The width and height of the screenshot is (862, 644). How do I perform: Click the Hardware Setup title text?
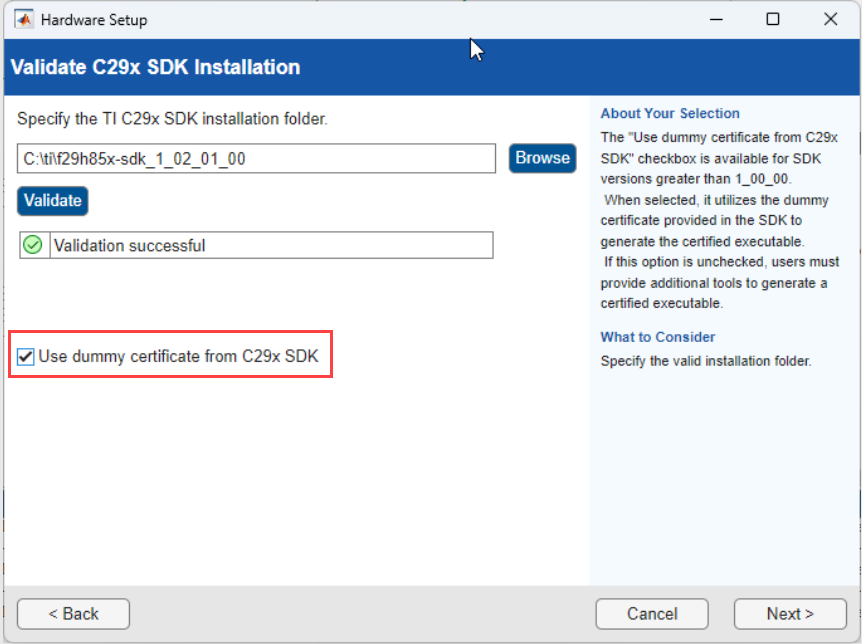click(x=95, y=18)
